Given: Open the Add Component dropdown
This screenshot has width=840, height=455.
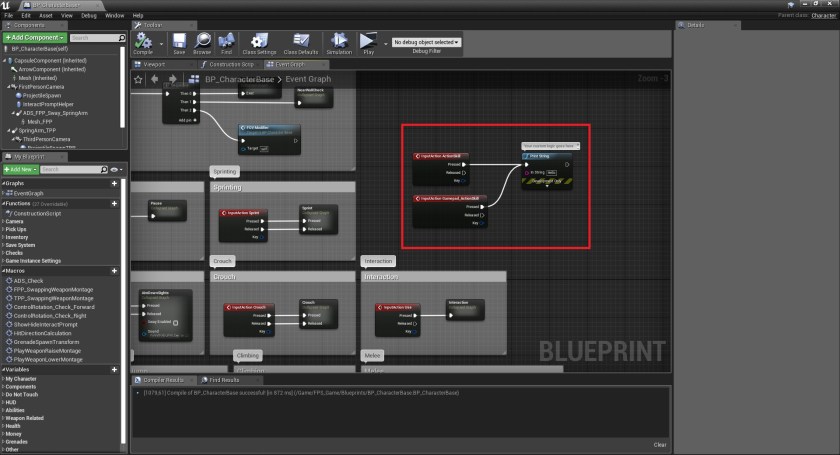Looking at the screenshot, I should pyautogui.click(x=35, y=38).
